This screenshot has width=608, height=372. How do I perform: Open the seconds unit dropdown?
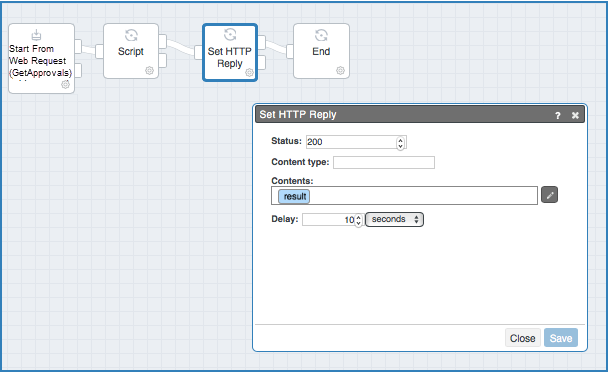[x=394, y=220]
